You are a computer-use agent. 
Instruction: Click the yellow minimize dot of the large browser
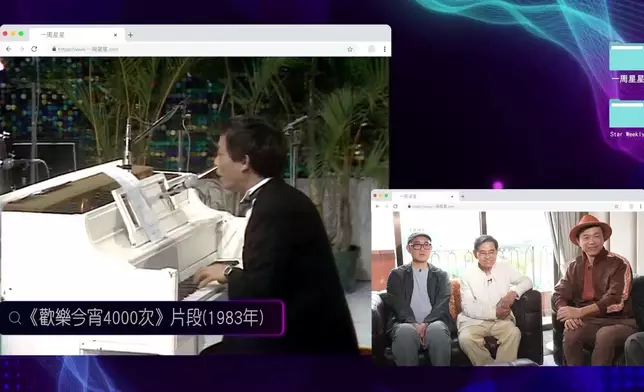(13, 34)
